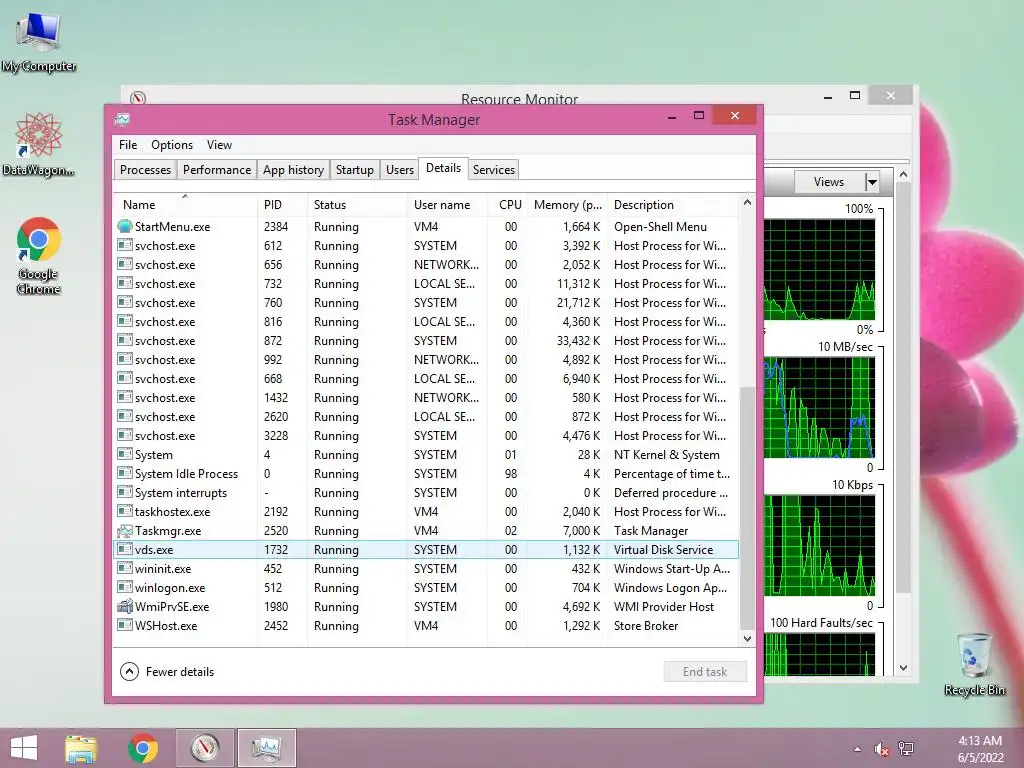Sort by the User name column header
Screen dimensions: 1024x768
447,205
